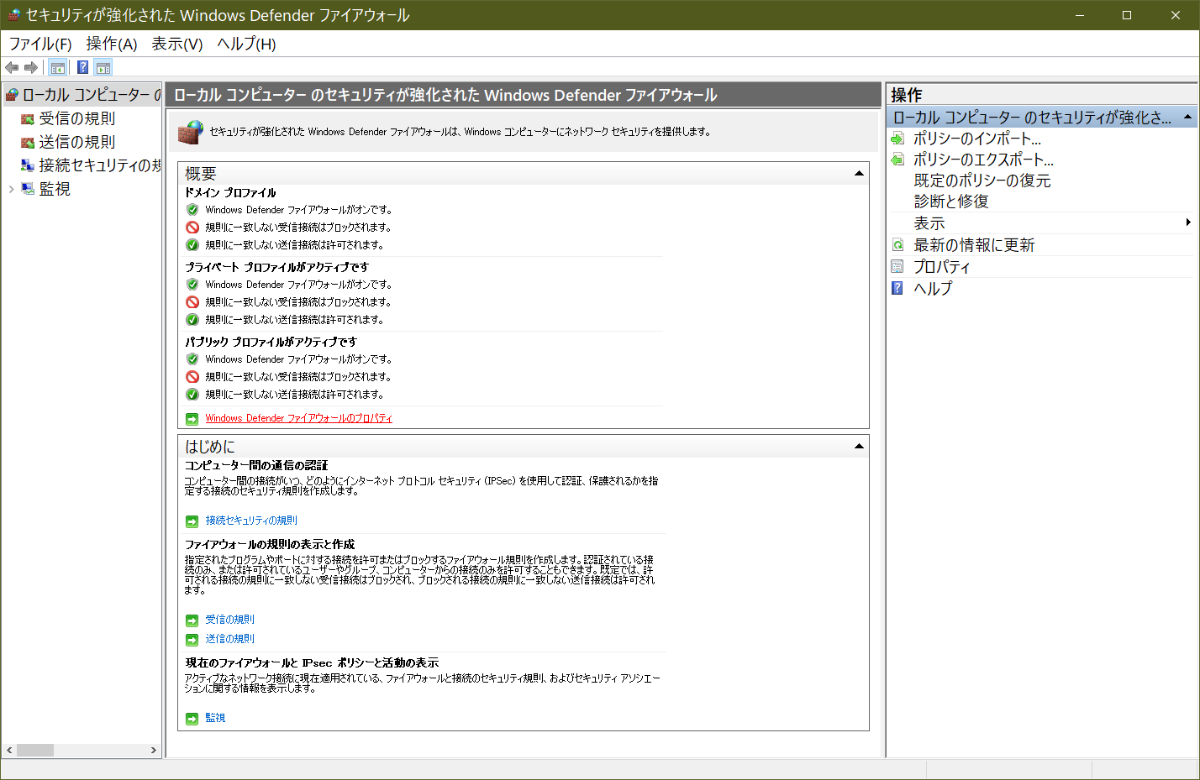Collapse the 概要 section
This screenshot has width=1200, height=780.
click(x=858, y=173)
